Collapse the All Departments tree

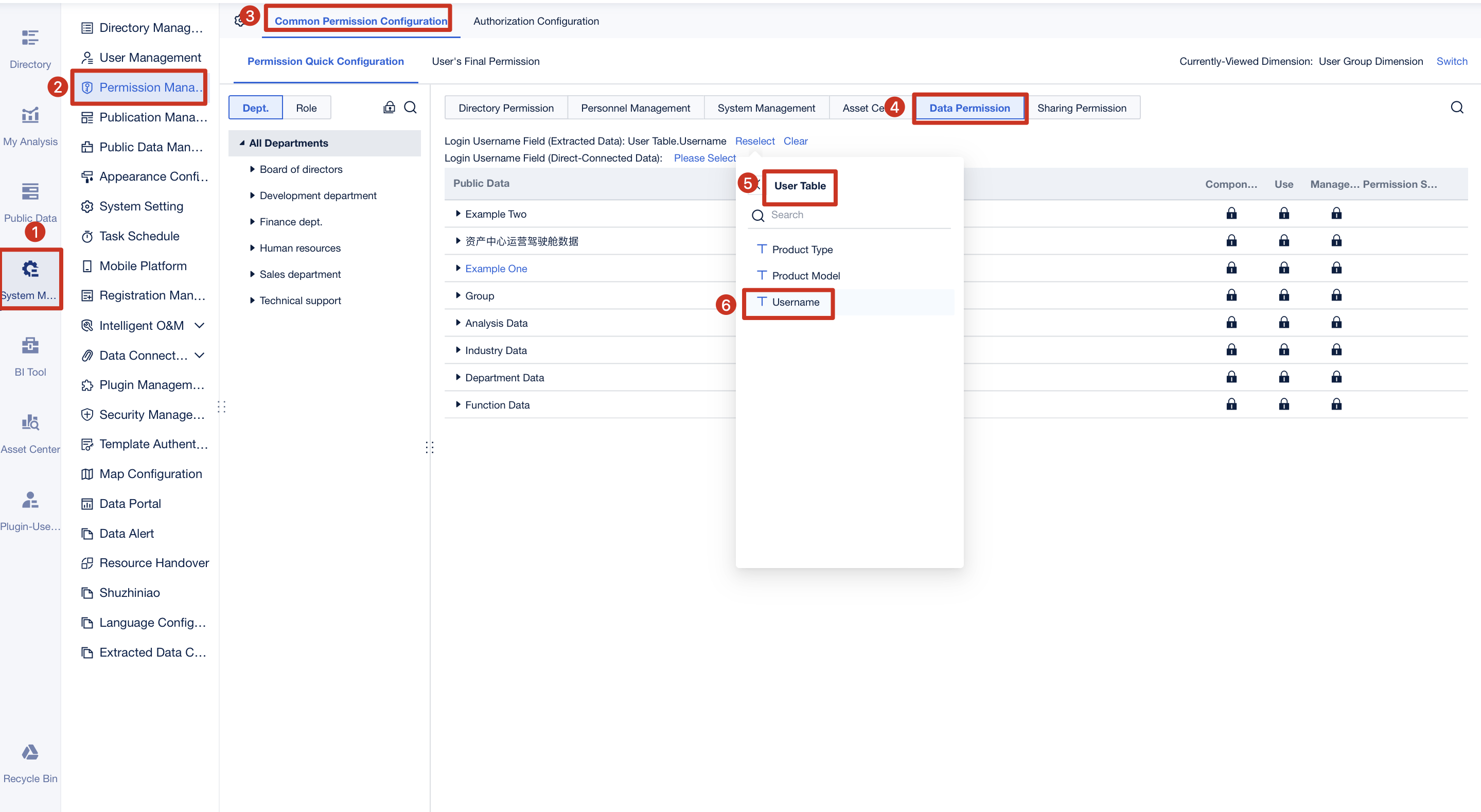coord(242,143)
